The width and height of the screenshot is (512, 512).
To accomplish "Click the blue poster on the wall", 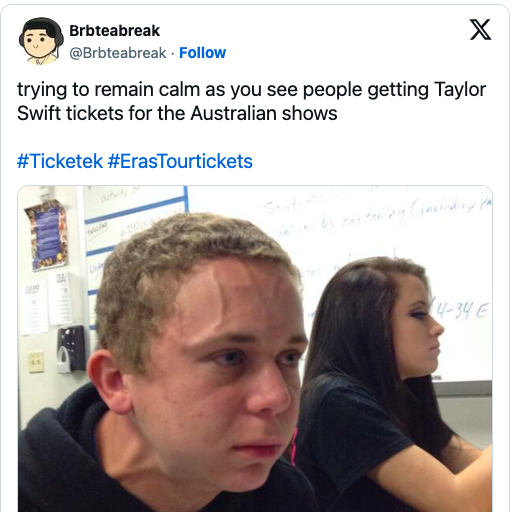I will click(x=46, y=235).
